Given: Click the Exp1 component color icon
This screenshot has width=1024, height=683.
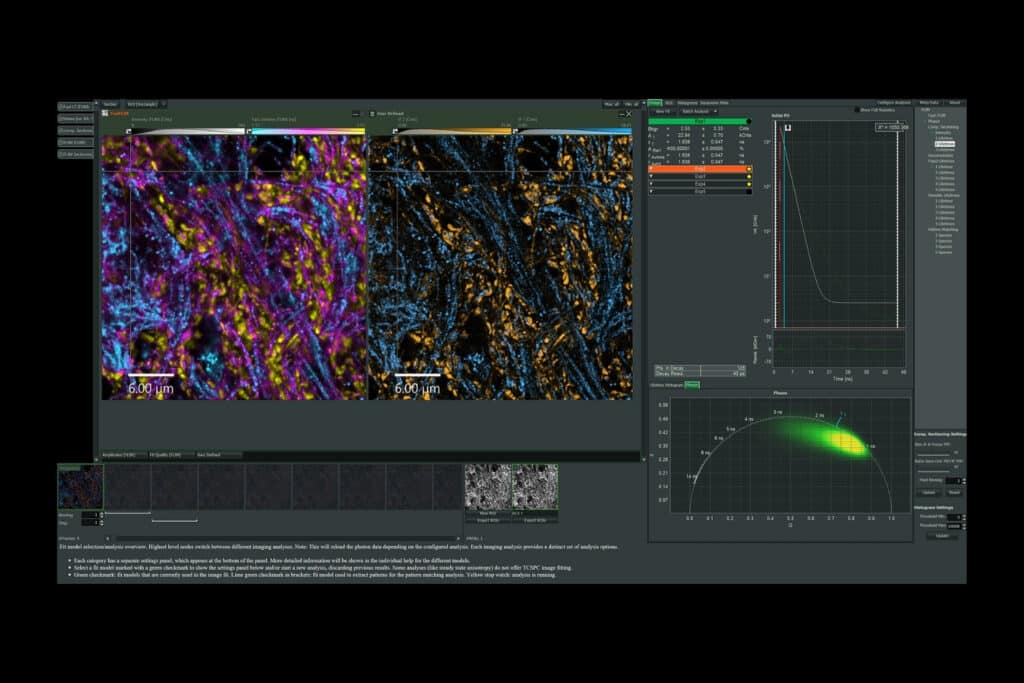Looking at the screenshot, I should coord(750,121).
